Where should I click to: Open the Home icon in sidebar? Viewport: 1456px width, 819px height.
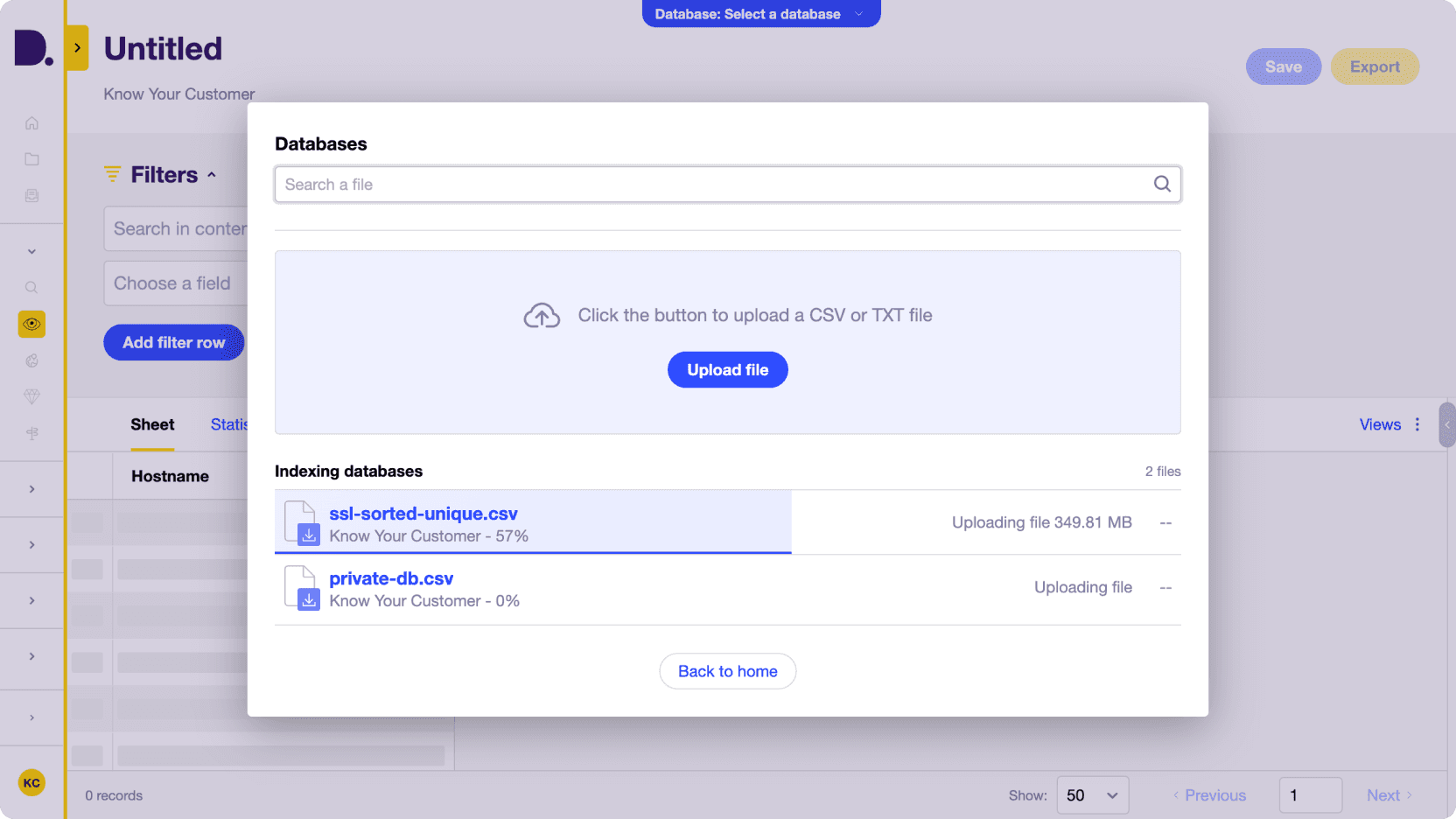coord(31,123)
